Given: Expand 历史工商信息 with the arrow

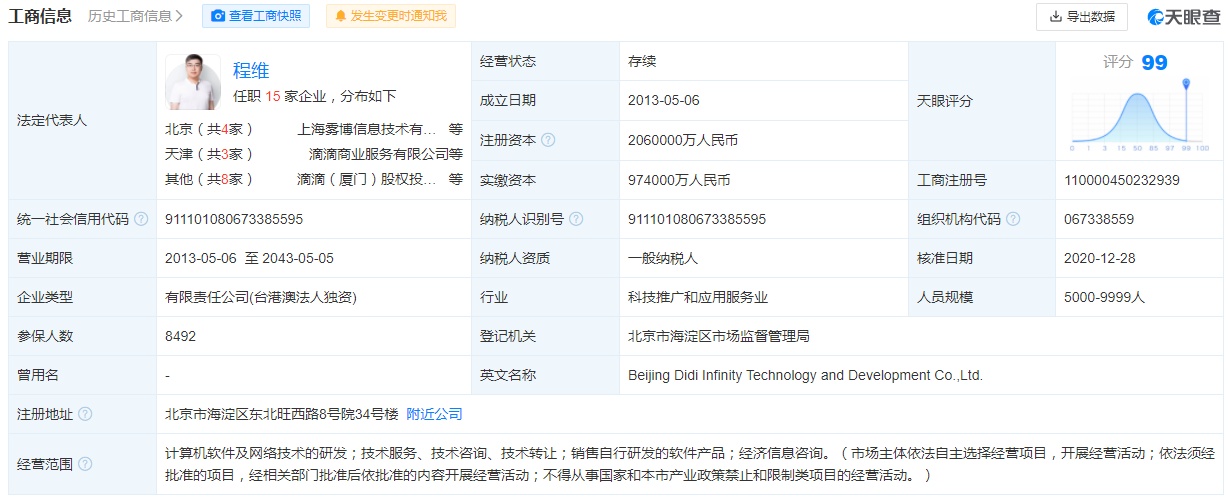Looking at the screenshot, I should click(x=179, y=16).
